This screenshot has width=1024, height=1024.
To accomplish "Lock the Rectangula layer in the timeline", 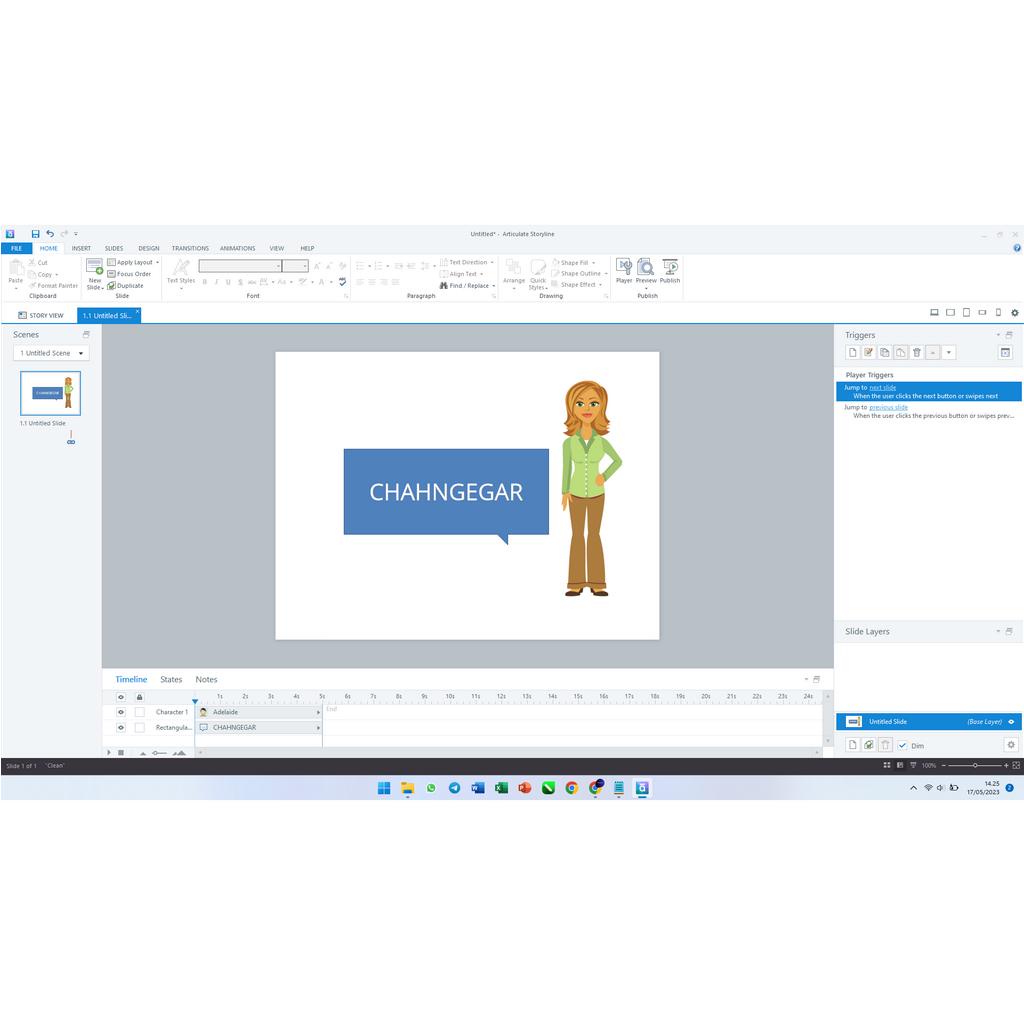I will [x=141, y=727].
